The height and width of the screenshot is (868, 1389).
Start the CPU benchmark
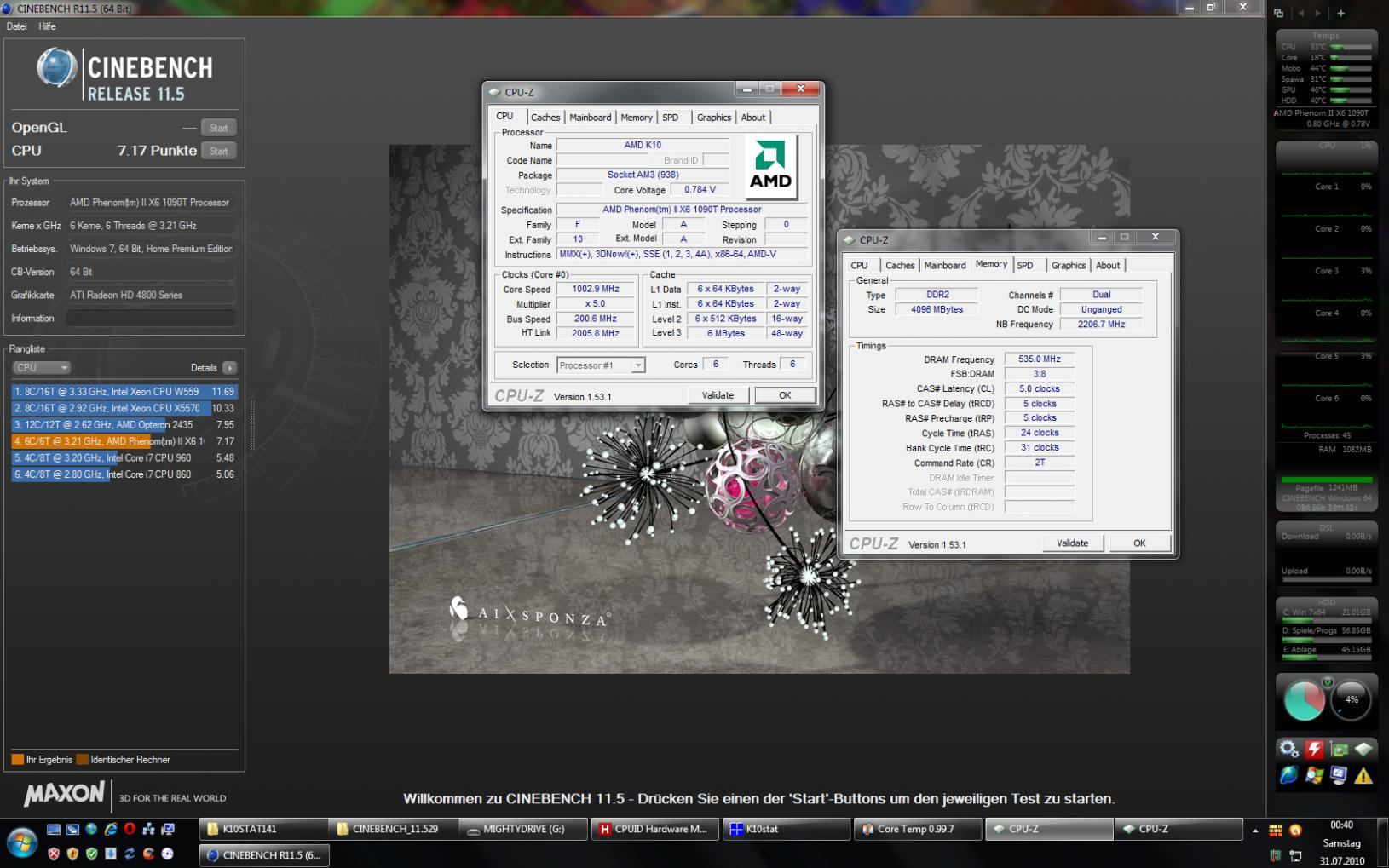(x=219, y=151)
